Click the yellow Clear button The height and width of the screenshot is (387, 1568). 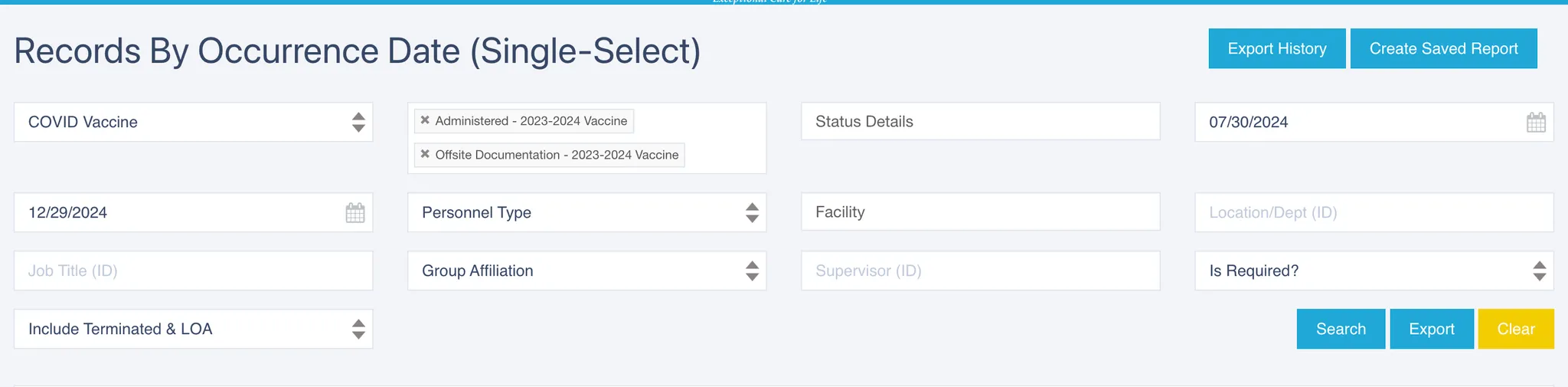[x=1516, y=329]
